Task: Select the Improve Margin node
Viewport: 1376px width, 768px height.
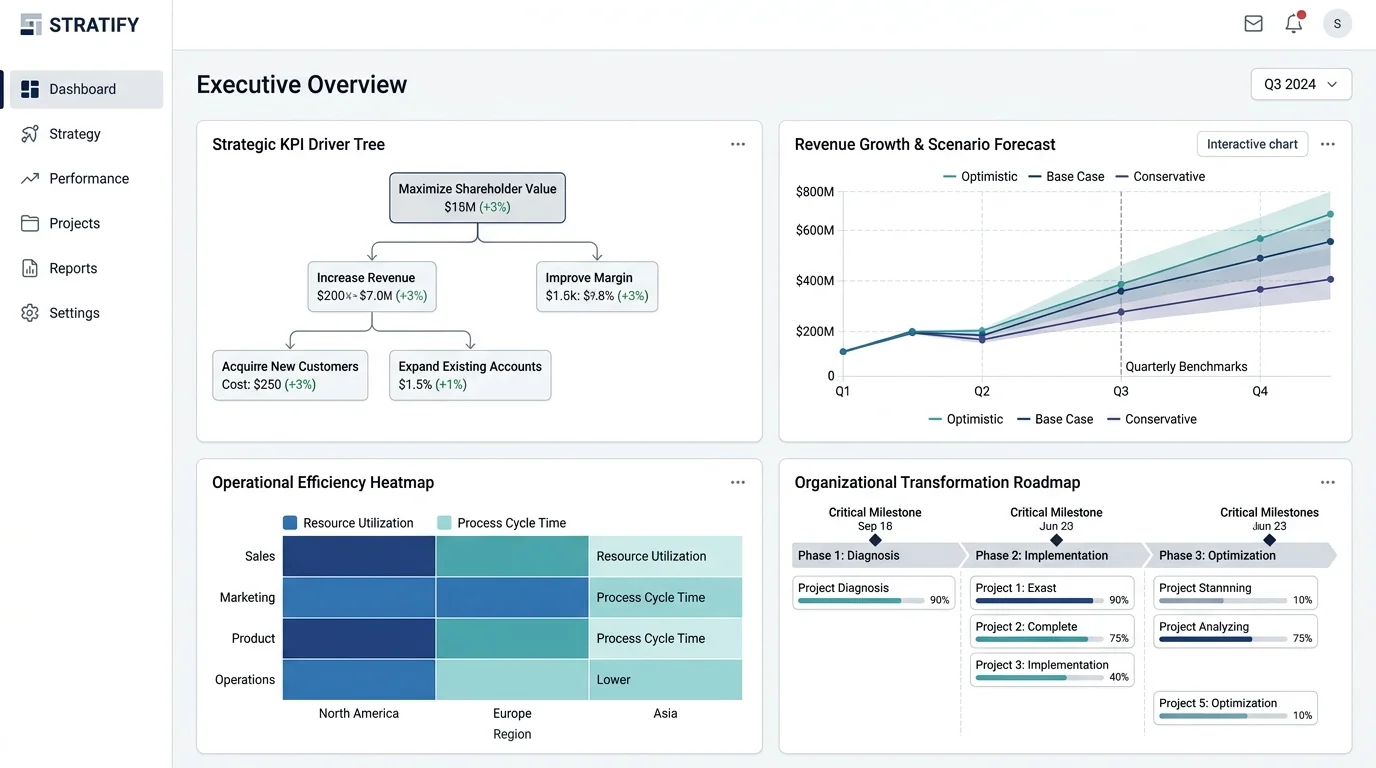Action: coord(597,287)
